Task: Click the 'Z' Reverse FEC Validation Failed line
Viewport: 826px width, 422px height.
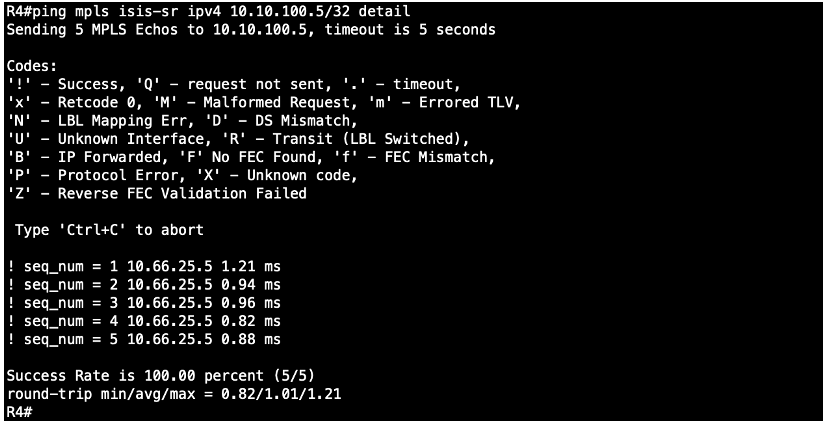Action: (156, 193)
